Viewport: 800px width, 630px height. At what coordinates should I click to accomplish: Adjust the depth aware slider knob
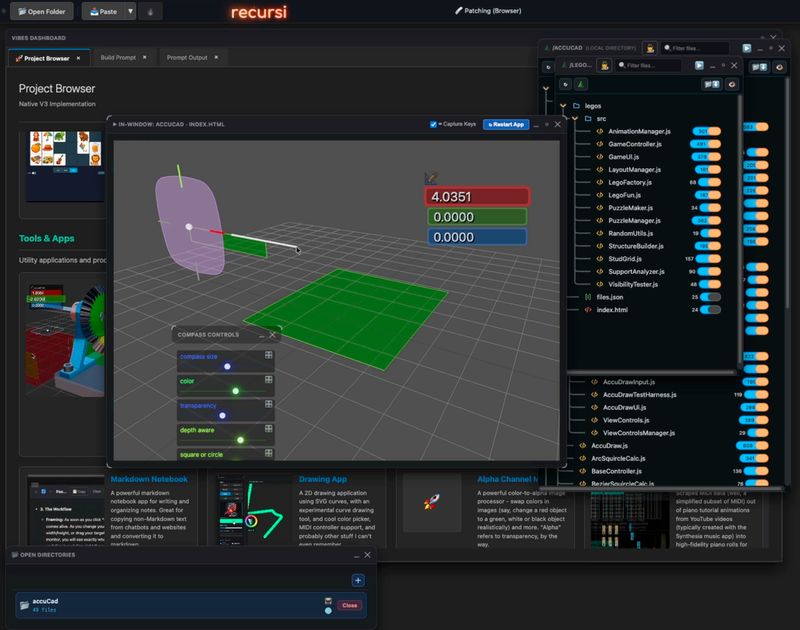(240, 440)
